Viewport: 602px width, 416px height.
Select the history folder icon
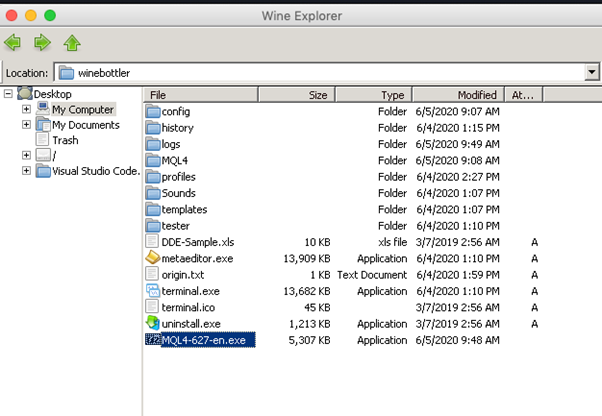pyautogui.click(x=153, y=127)
